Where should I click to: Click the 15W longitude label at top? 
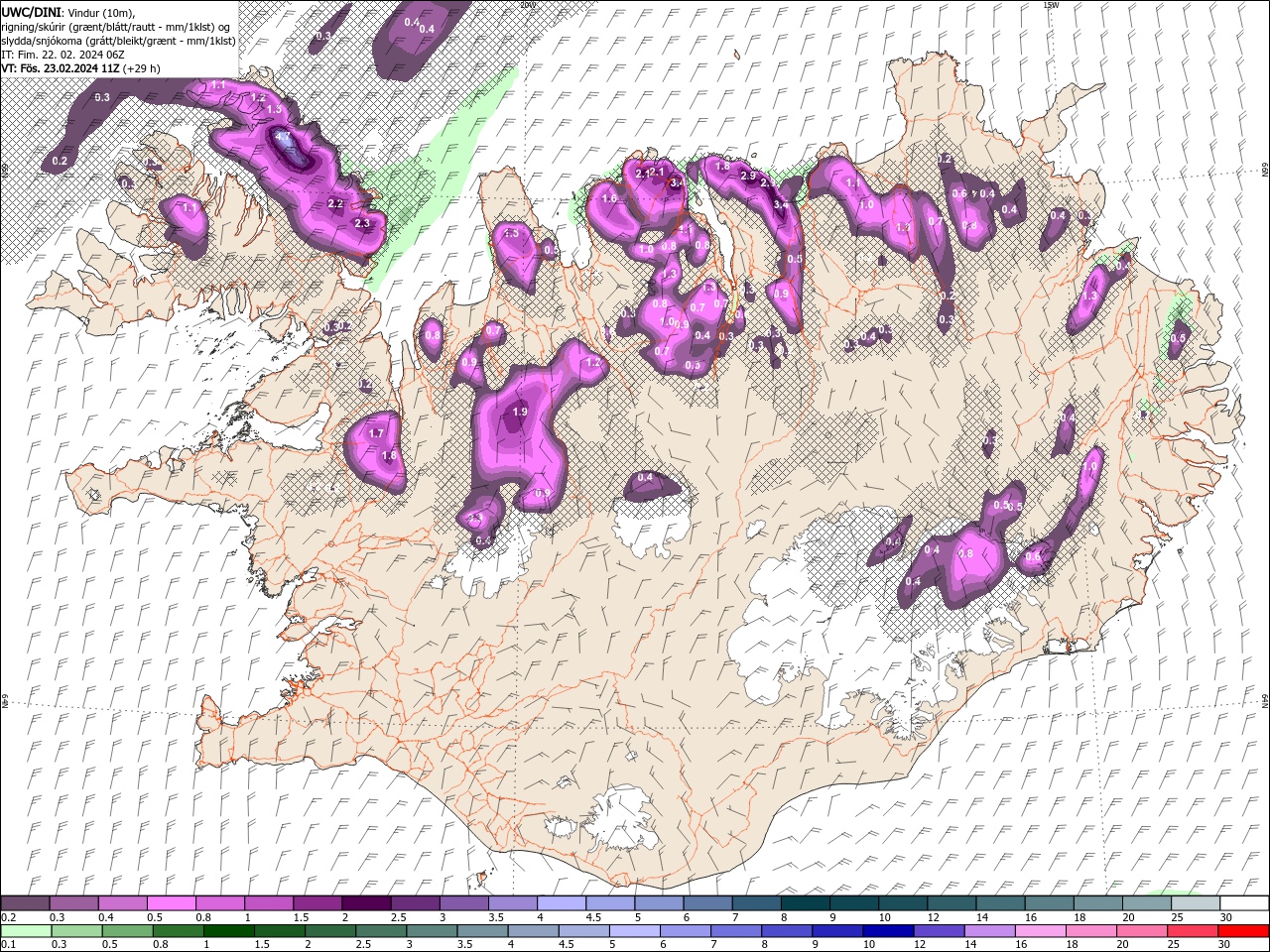pos(1051,5)
